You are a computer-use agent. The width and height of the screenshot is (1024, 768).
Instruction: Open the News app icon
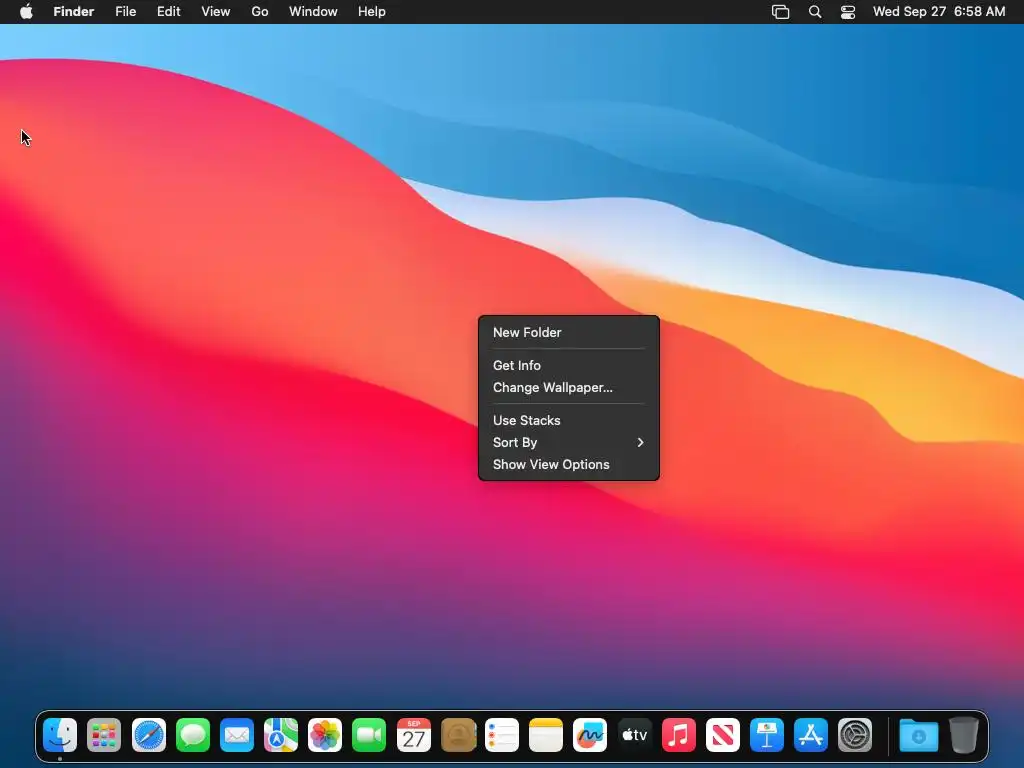pyautogui.click(x=722, y=735)
